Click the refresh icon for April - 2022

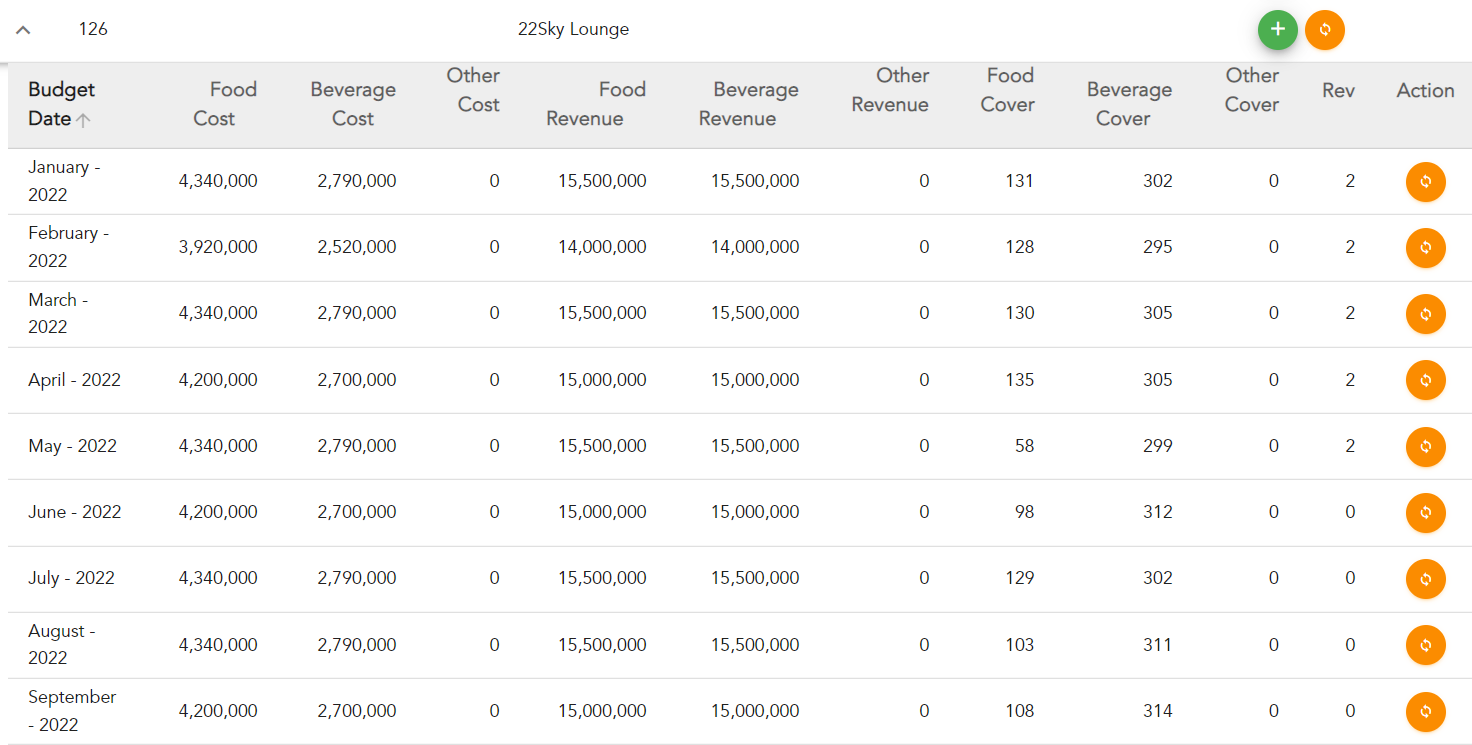click(x=1425, y=380)
